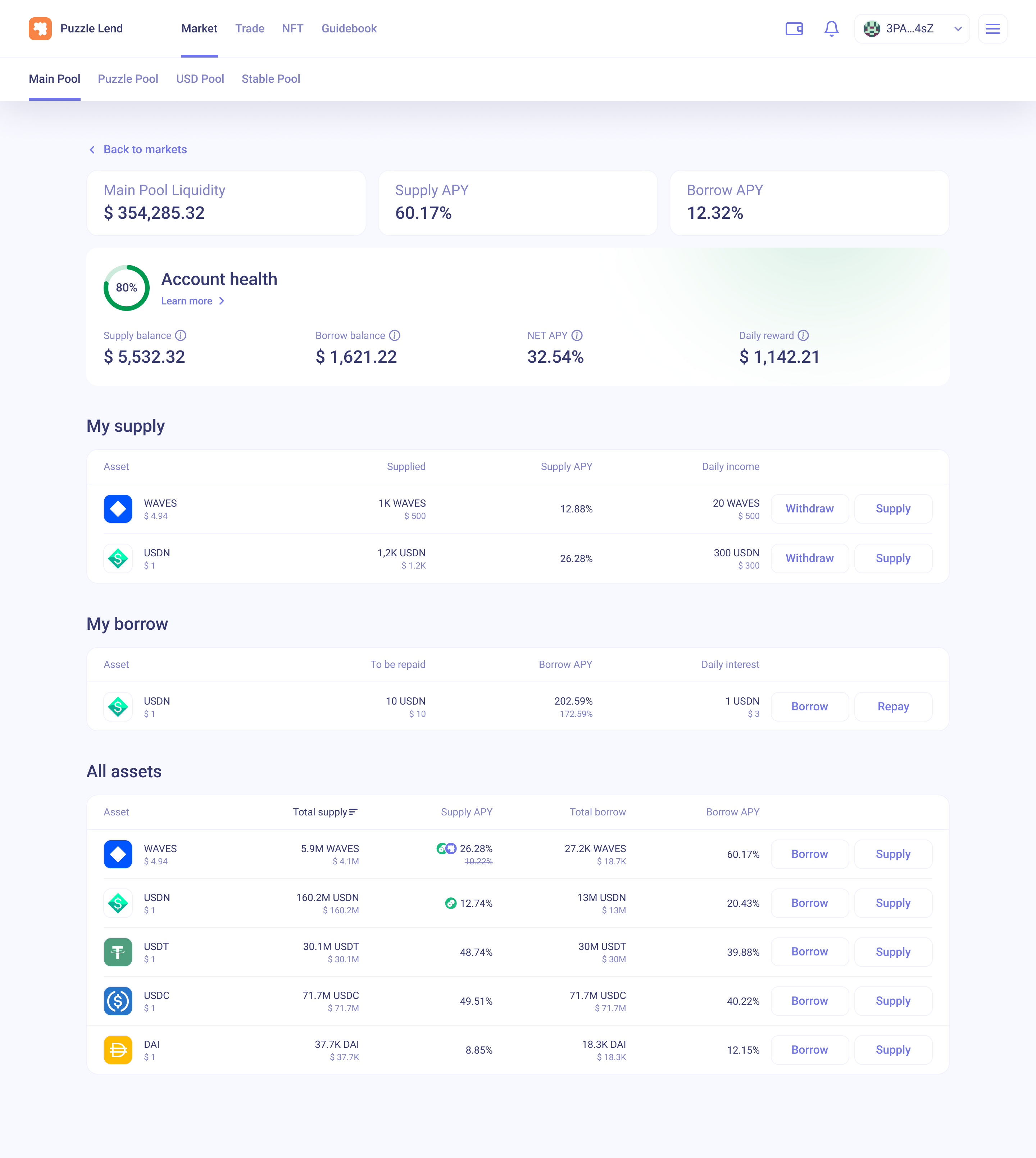Image resolution: width=1036 pixels, height=1158 pixels.
Task: Click WAVES supply APY reward badges
Action: (446, 848)
